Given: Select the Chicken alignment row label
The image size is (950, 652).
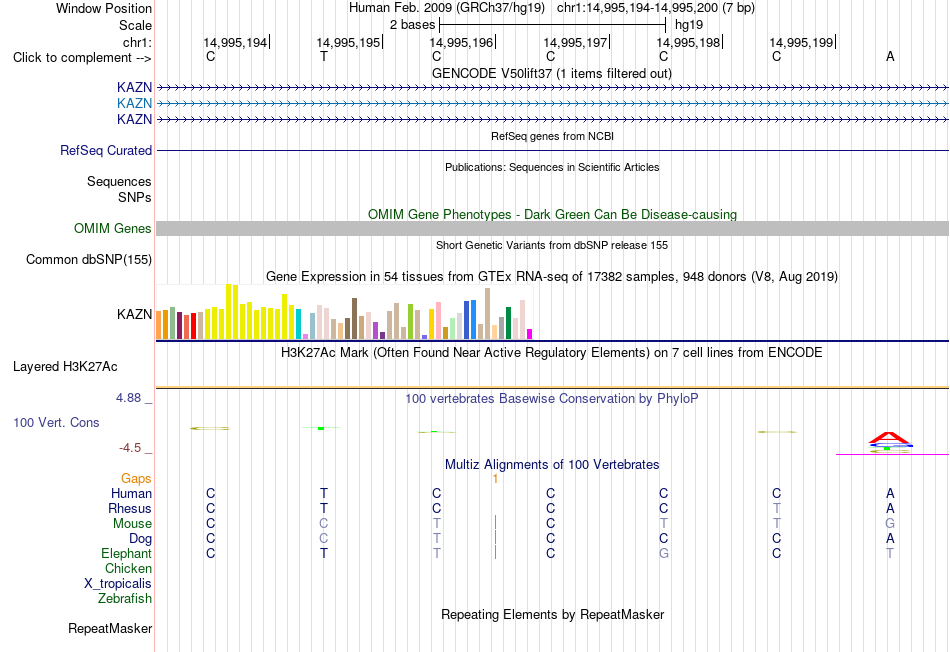Looking at the screenshot, I should pos(128,568).
